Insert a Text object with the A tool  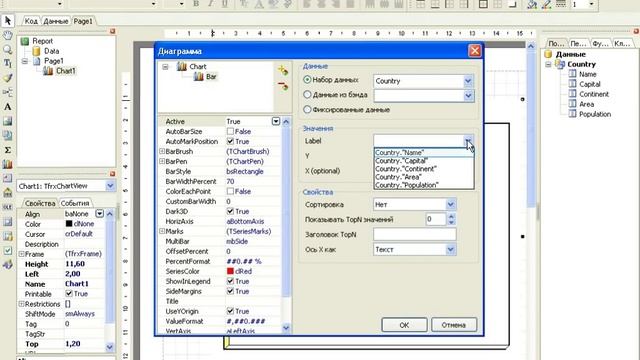[8, 107]
